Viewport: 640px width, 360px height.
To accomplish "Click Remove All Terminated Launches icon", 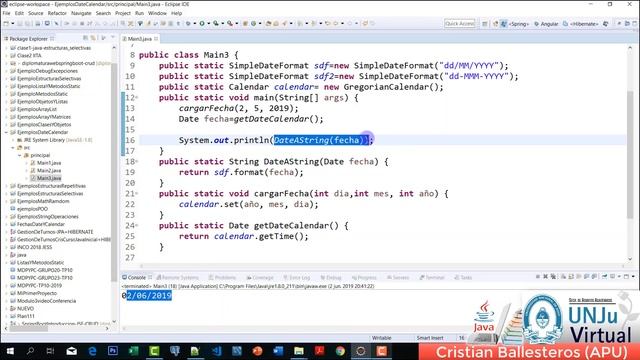I will point(553,277).
